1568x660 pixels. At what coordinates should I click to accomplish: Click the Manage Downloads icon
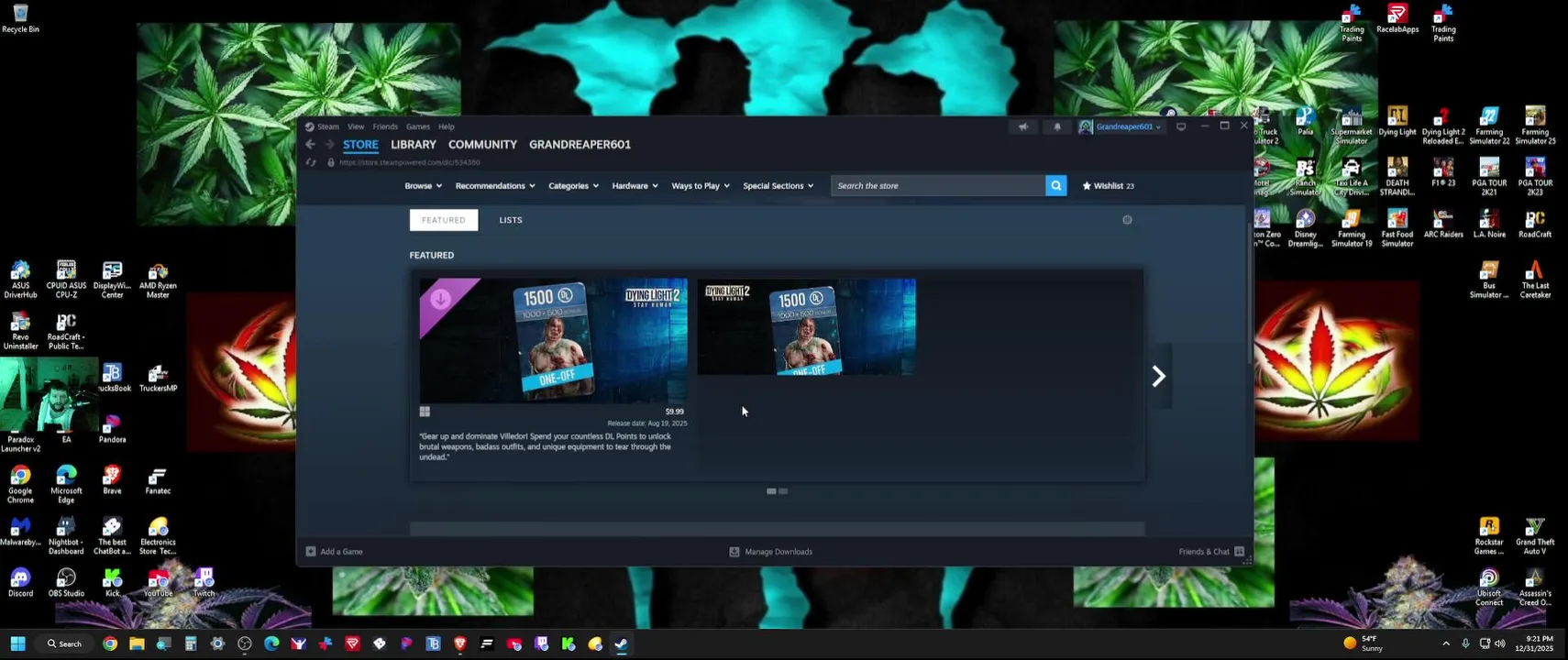pos(734,552)
